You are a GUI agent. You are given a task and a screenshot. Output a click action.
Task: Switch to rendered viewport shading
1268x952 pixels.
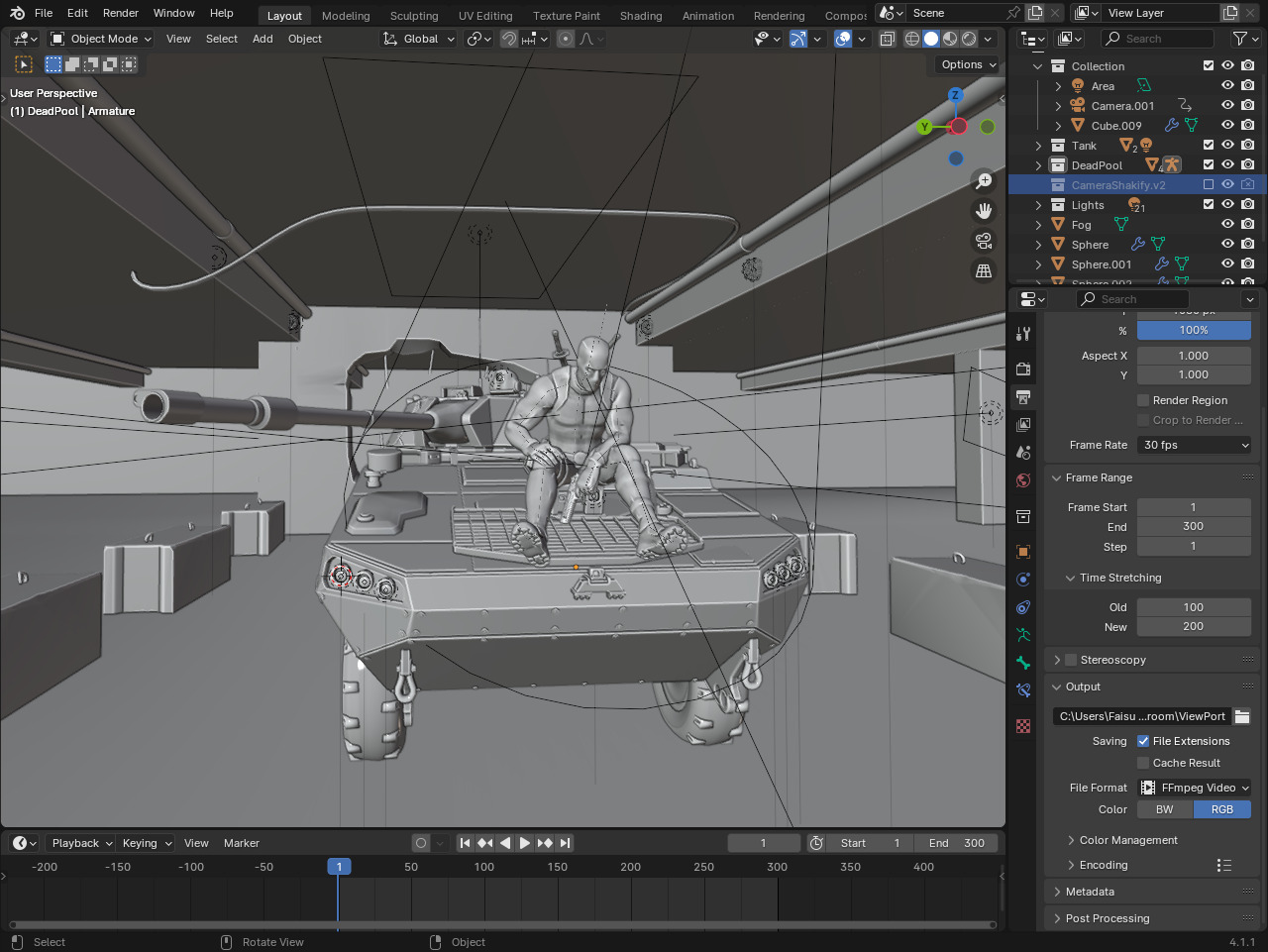click(969, 39)
